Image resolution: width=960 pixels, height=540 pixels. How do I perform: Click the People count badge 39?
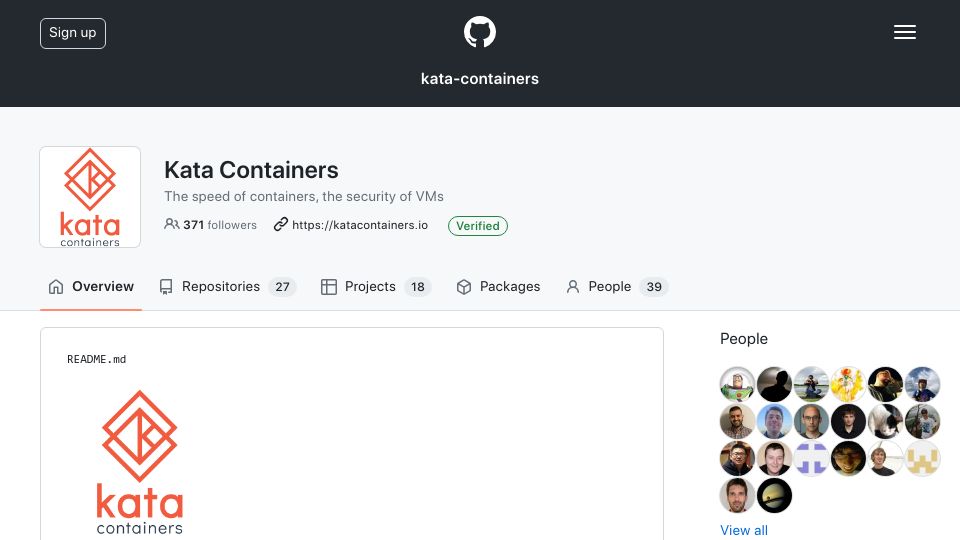tap(654, 287)
